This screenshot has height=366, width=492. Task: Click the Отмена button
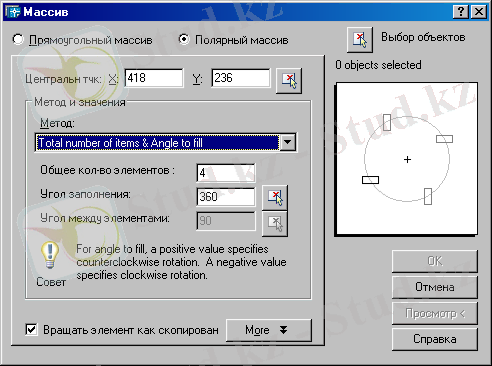[434, 287]
